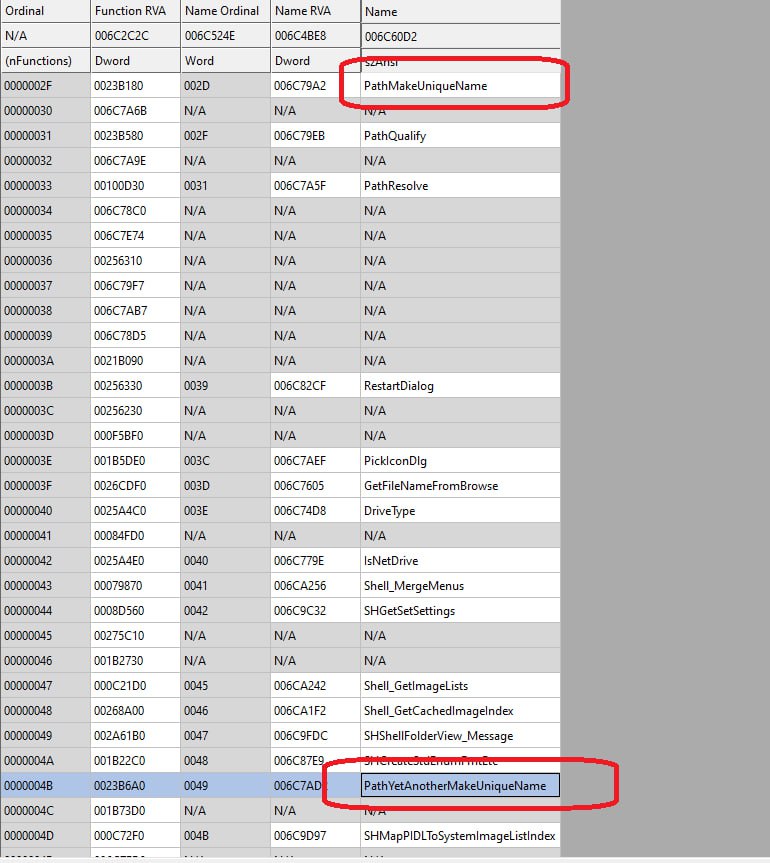Click the Name Ordinal column header
770x863 pixels.
pyautogui.click(x=226, y=11)
